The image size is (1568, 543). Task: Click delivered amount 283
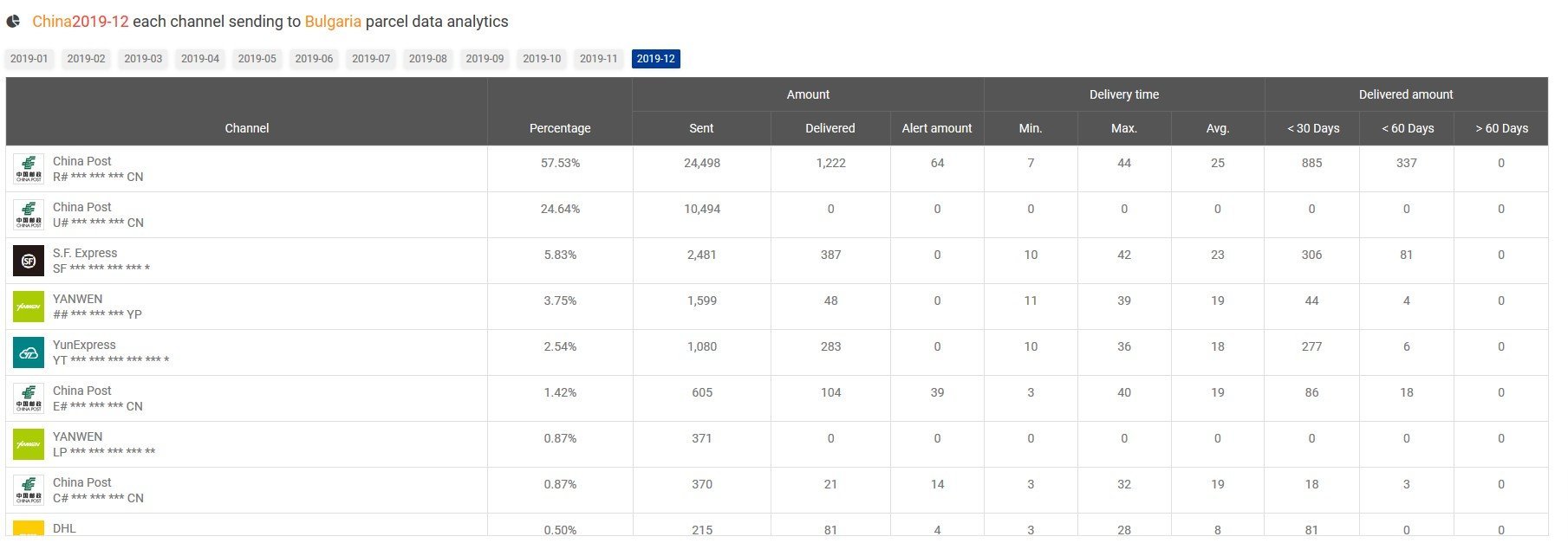tap(830, 346)
